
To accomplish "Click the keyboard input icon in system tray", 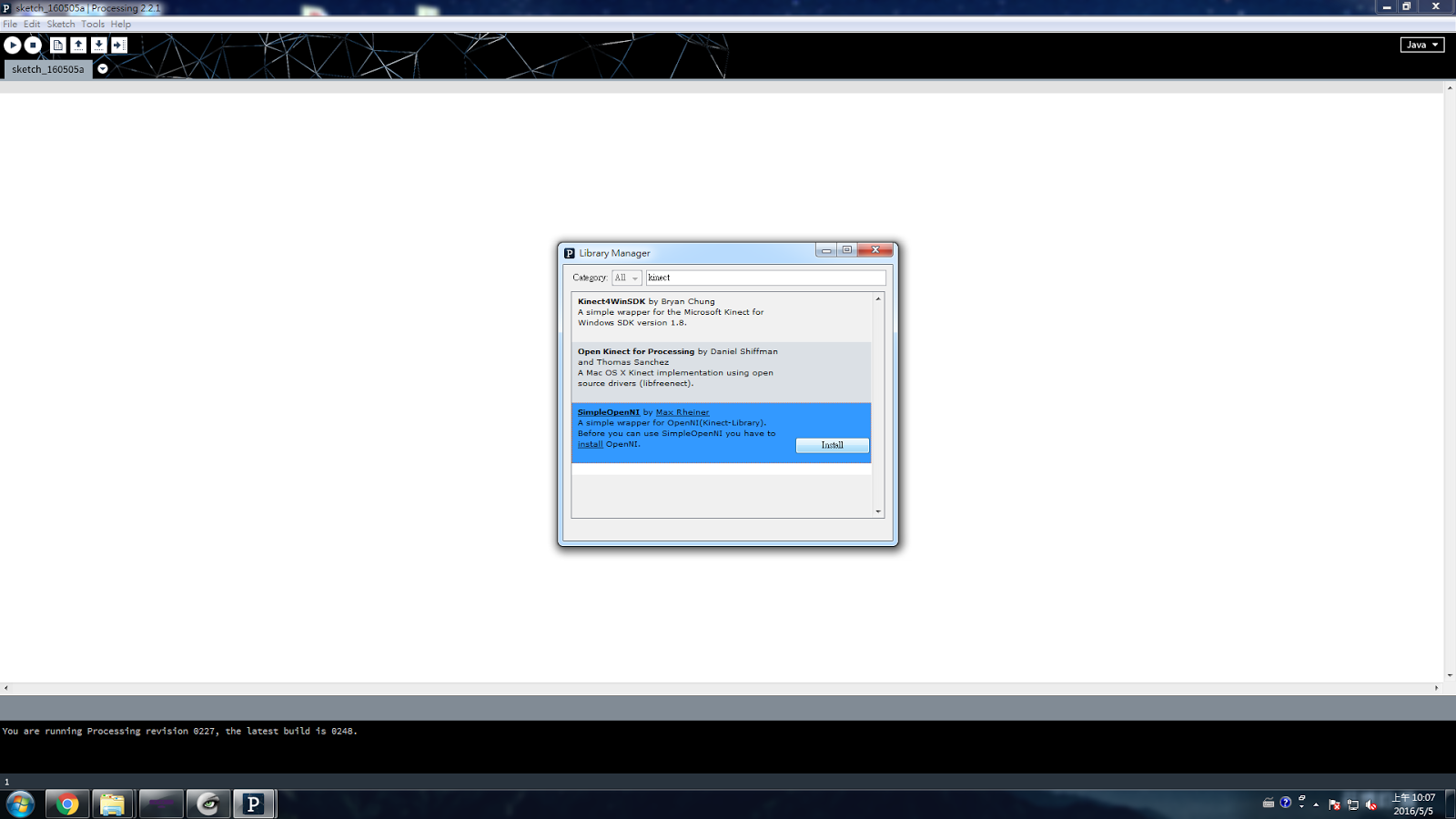I will tap(1269, 803).
